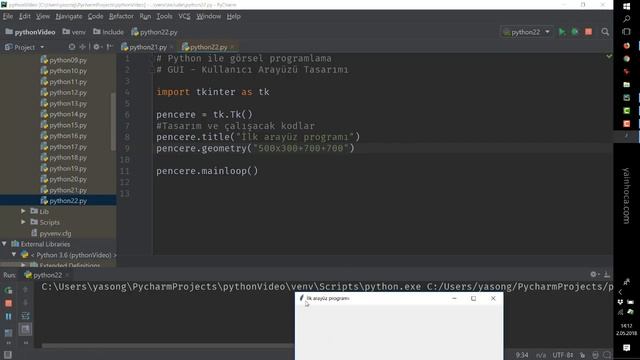Select python19.py in project tree
This screenshot has width=640, height=360.
pos(64,168)
